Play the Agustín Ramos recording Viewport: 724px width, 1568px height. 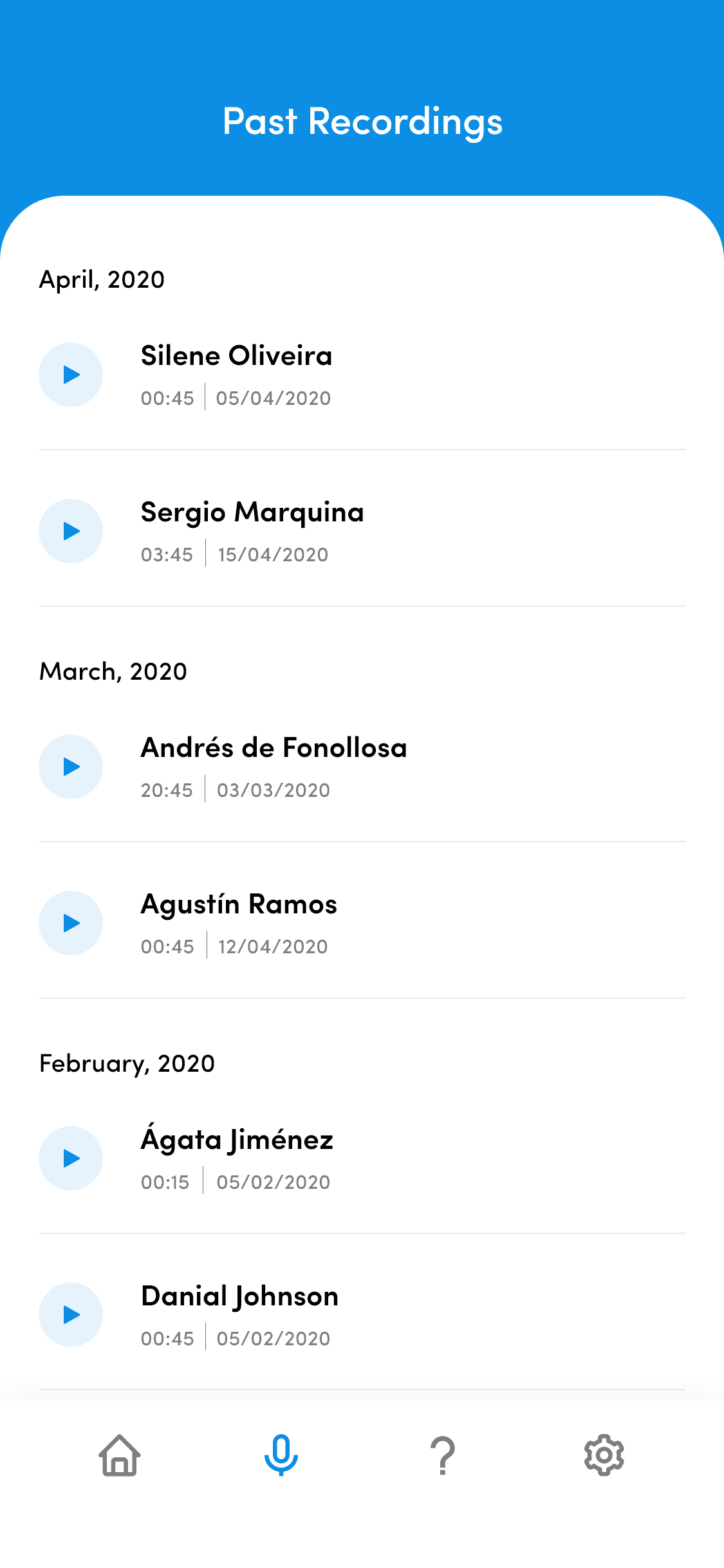click(71, 923)
